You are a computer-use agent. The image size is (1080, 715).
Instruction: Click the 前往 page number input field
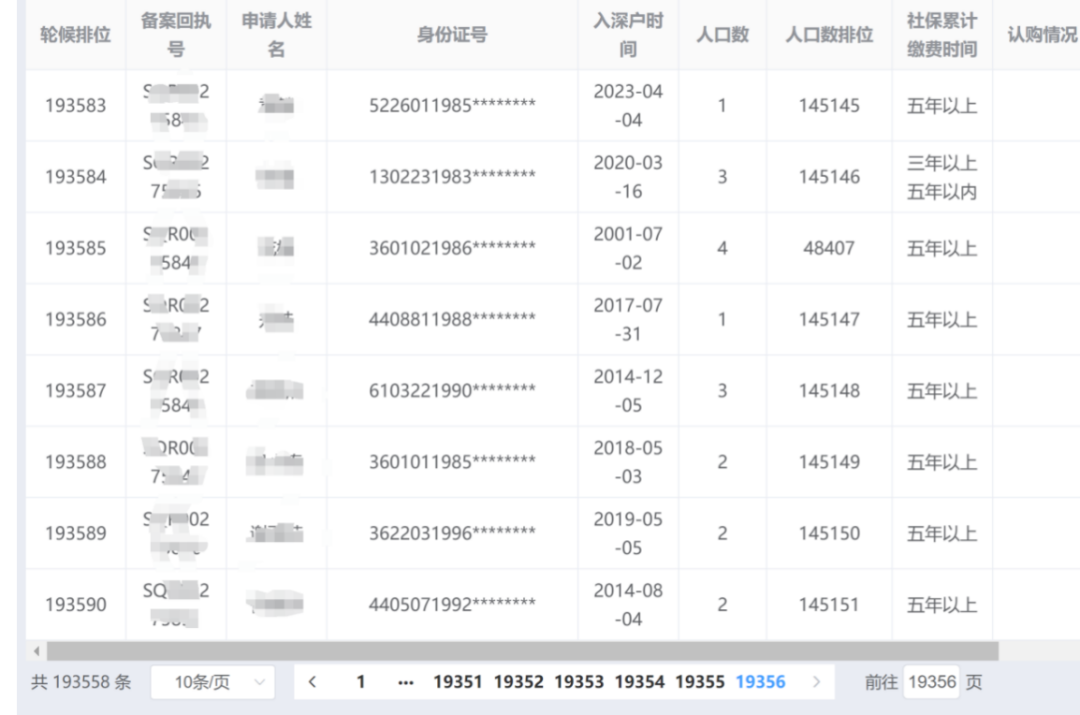point(931,682)
